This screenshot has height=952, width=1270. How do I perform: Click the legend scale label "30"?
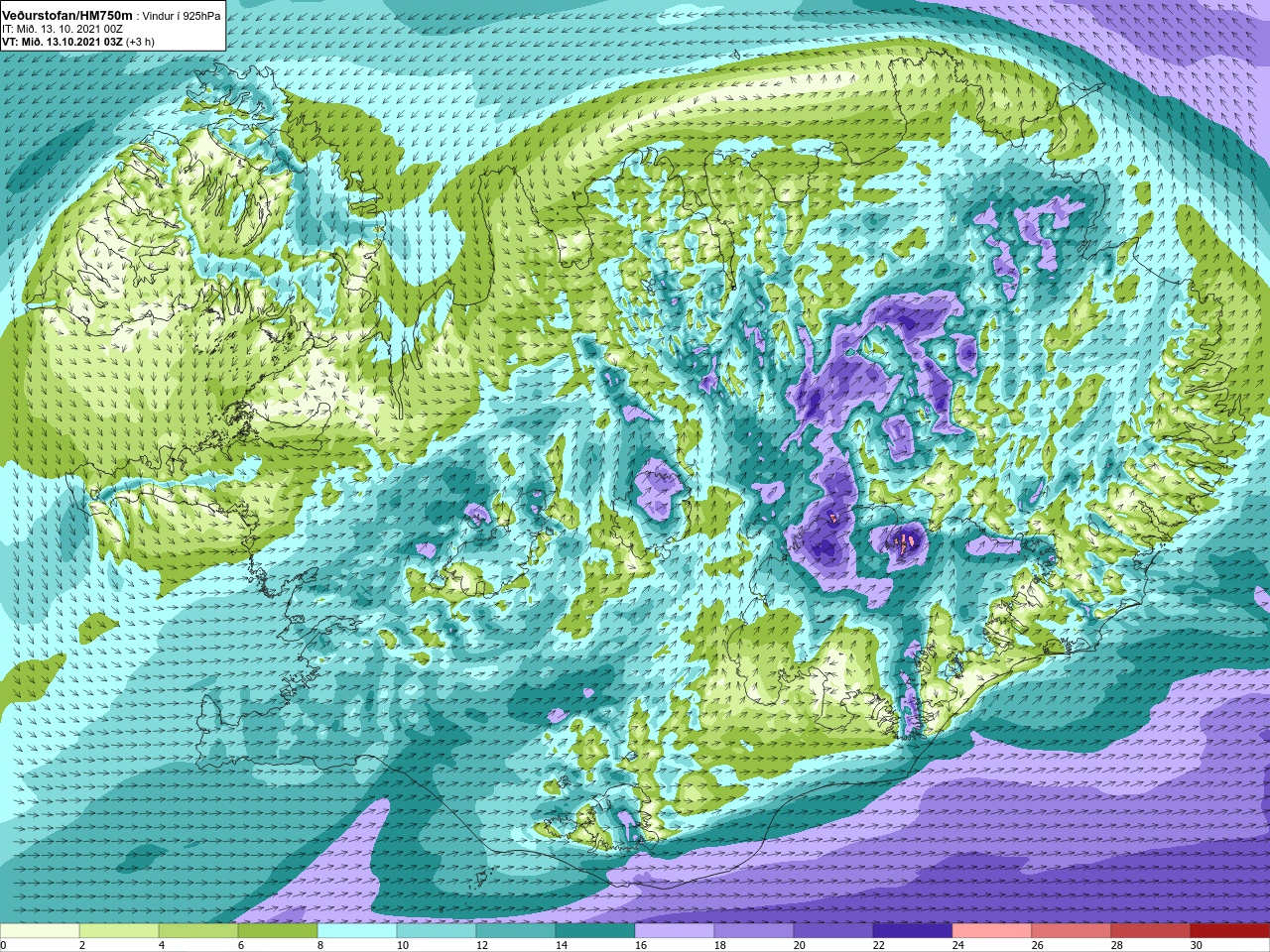tap(1196, 945)
